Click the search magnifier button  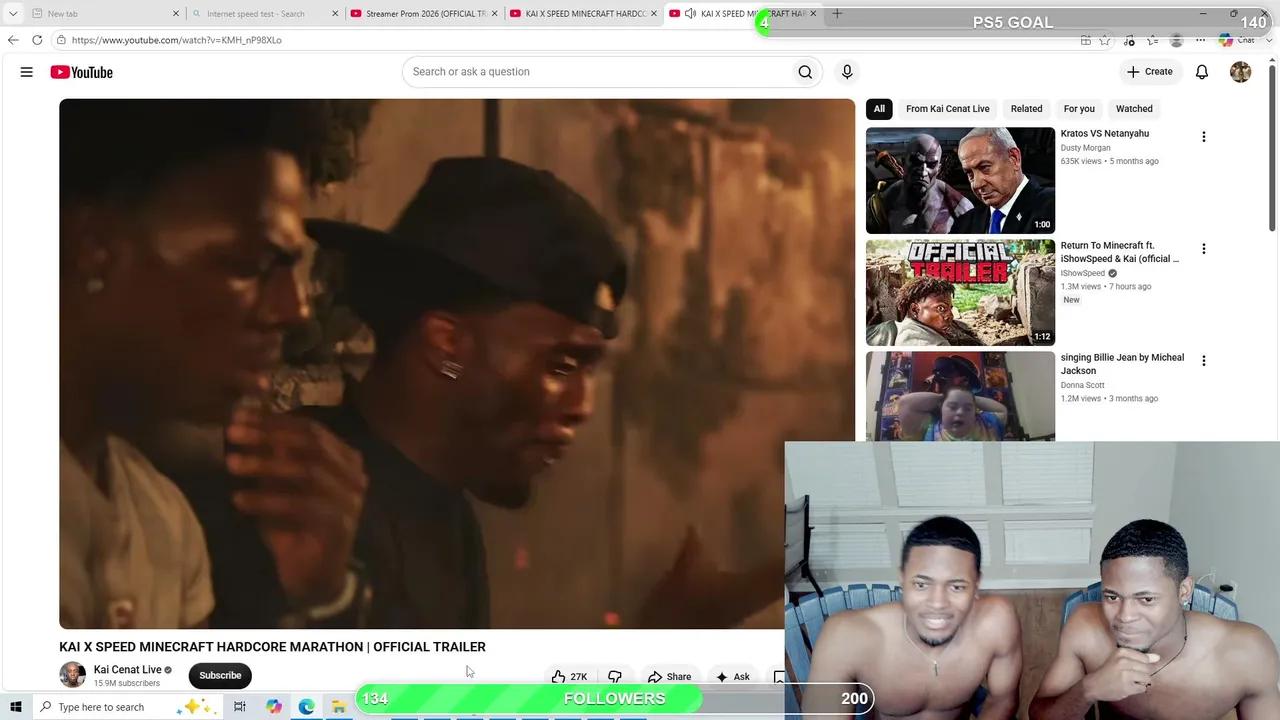pos(805,72)
